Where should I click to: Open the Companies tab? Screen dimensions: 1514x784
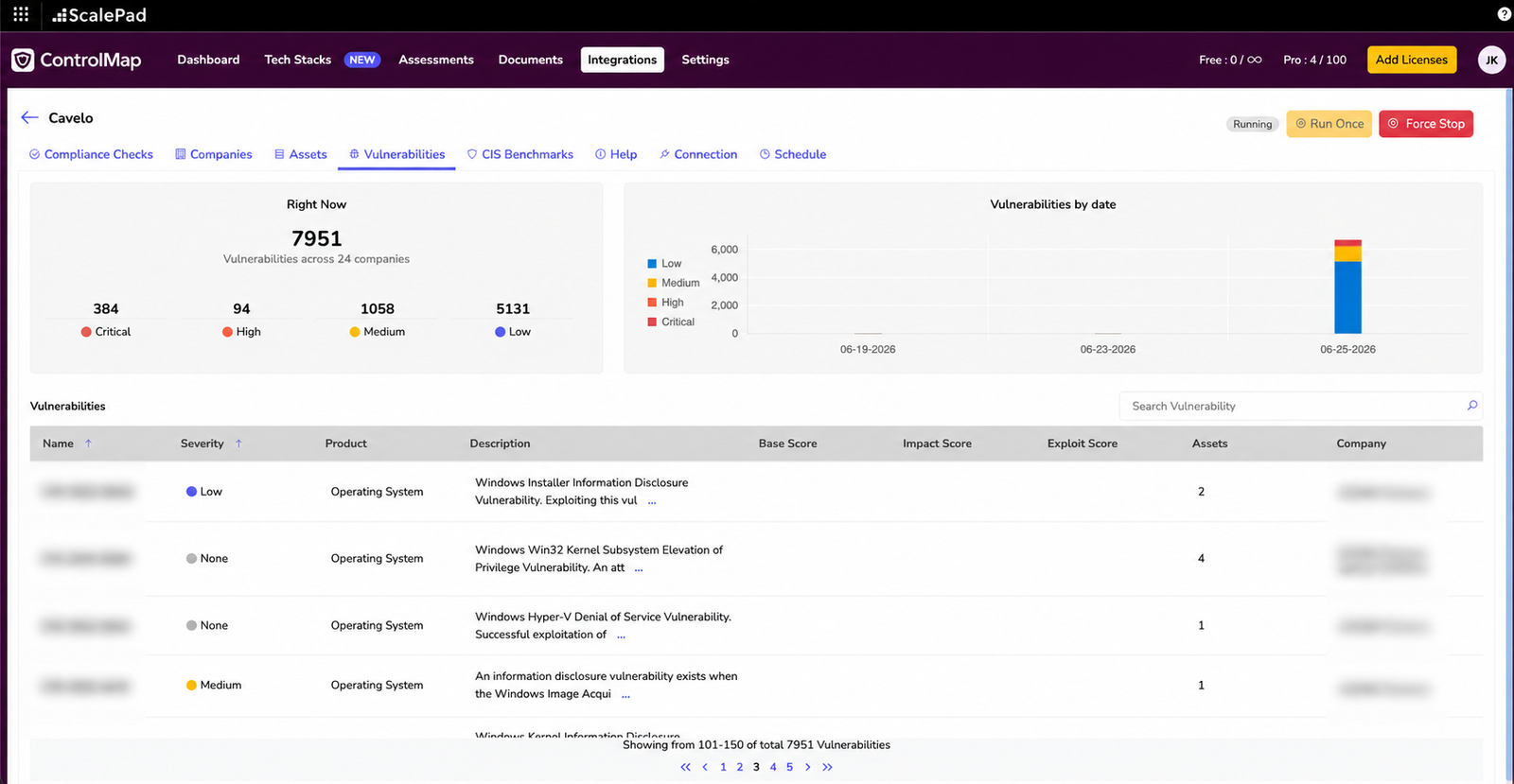click(x=214, y=154)
